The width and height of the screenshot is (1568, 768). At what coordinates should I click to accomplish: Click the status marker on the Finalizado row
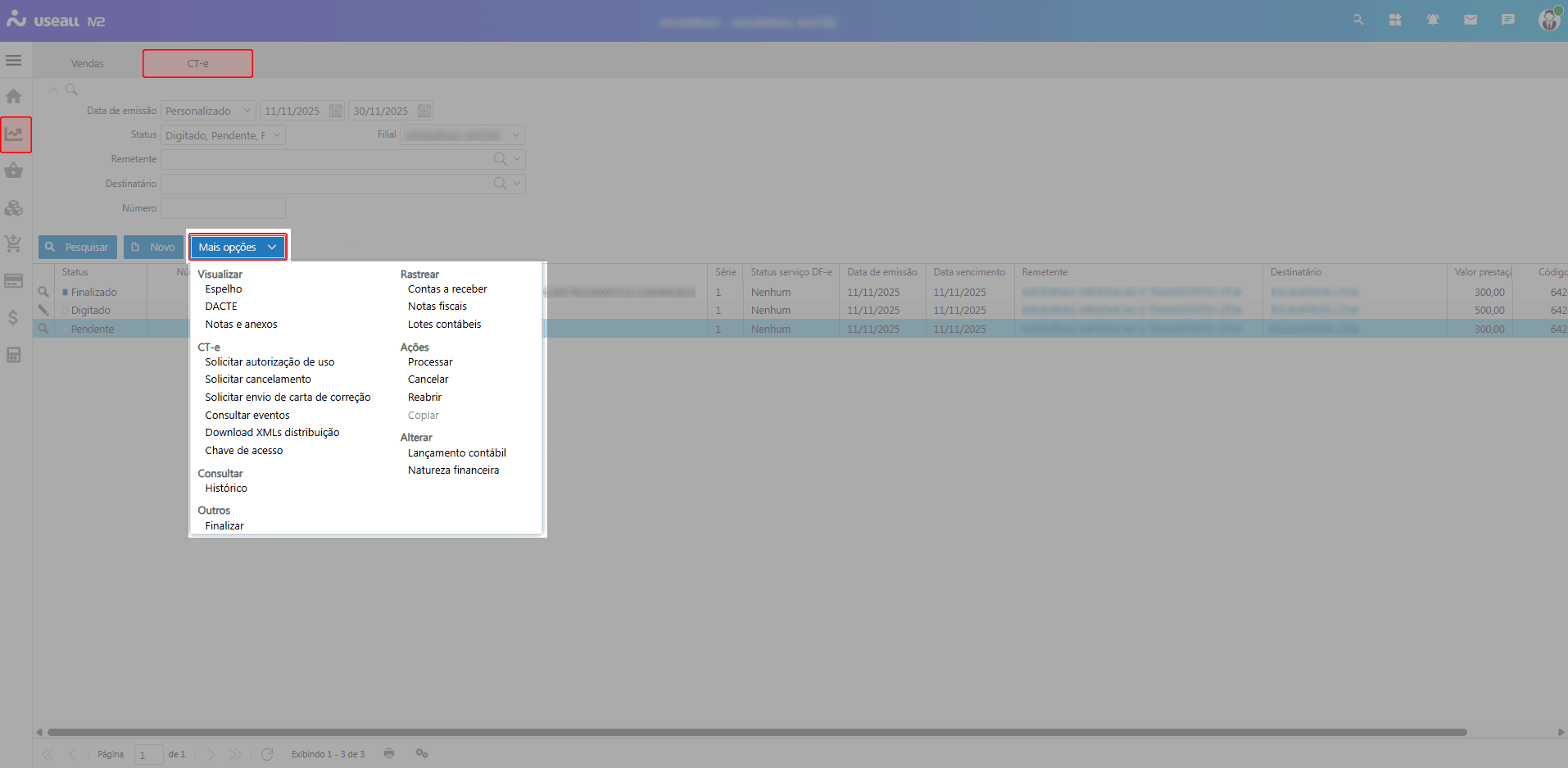pos(66,293)
